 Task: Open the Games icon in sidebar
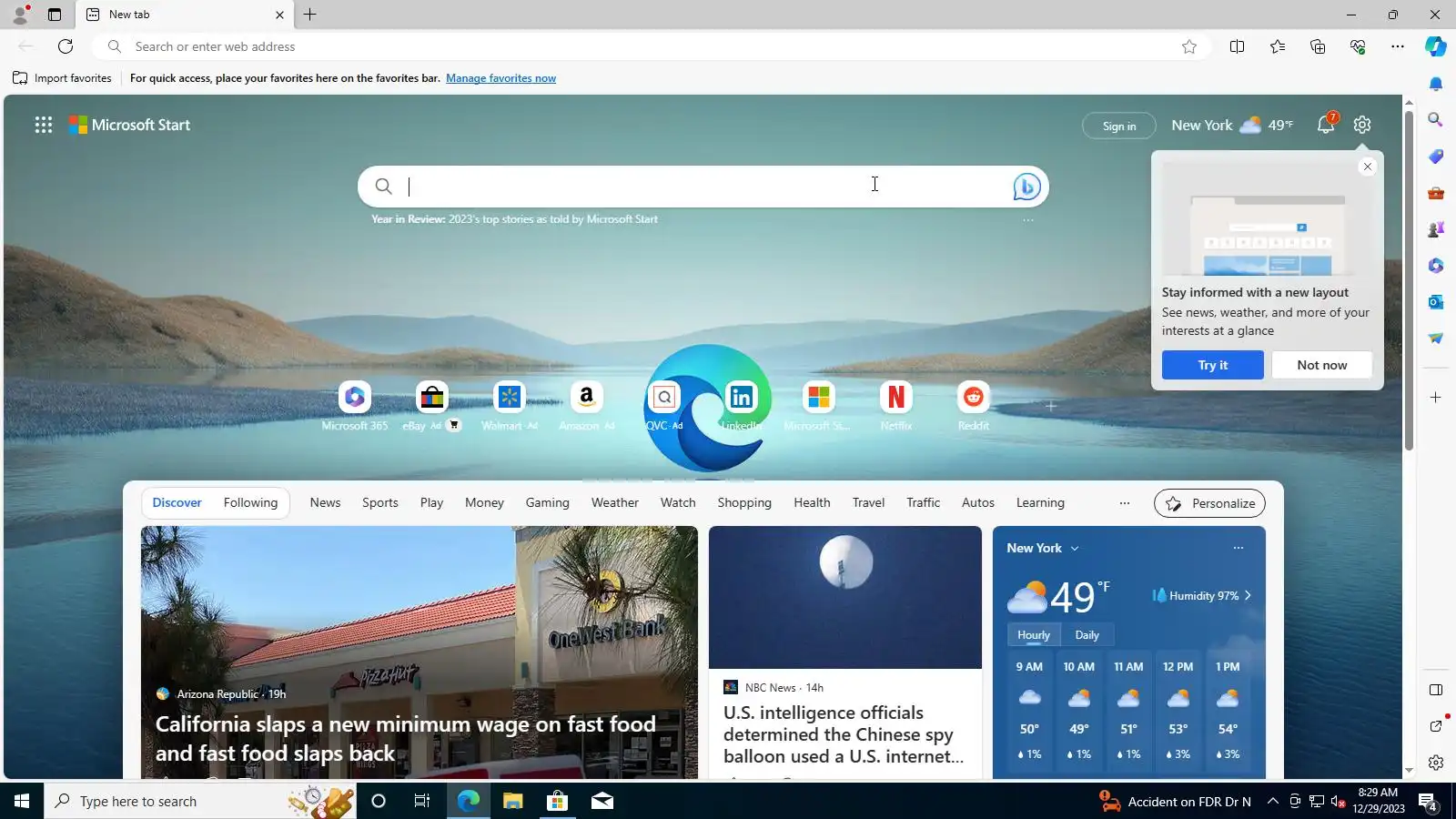[x=1435, y=229]
